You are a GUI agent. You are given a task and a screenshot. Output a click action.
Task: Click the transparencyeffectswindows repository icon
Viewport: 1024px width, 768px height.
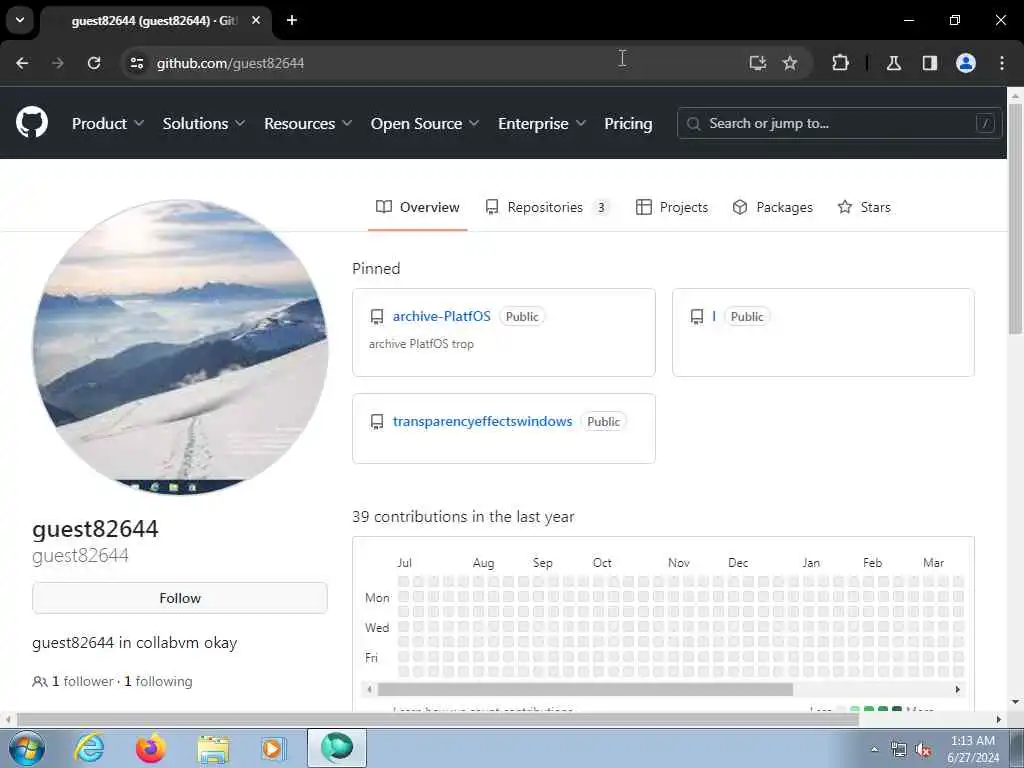pos(377,422)
